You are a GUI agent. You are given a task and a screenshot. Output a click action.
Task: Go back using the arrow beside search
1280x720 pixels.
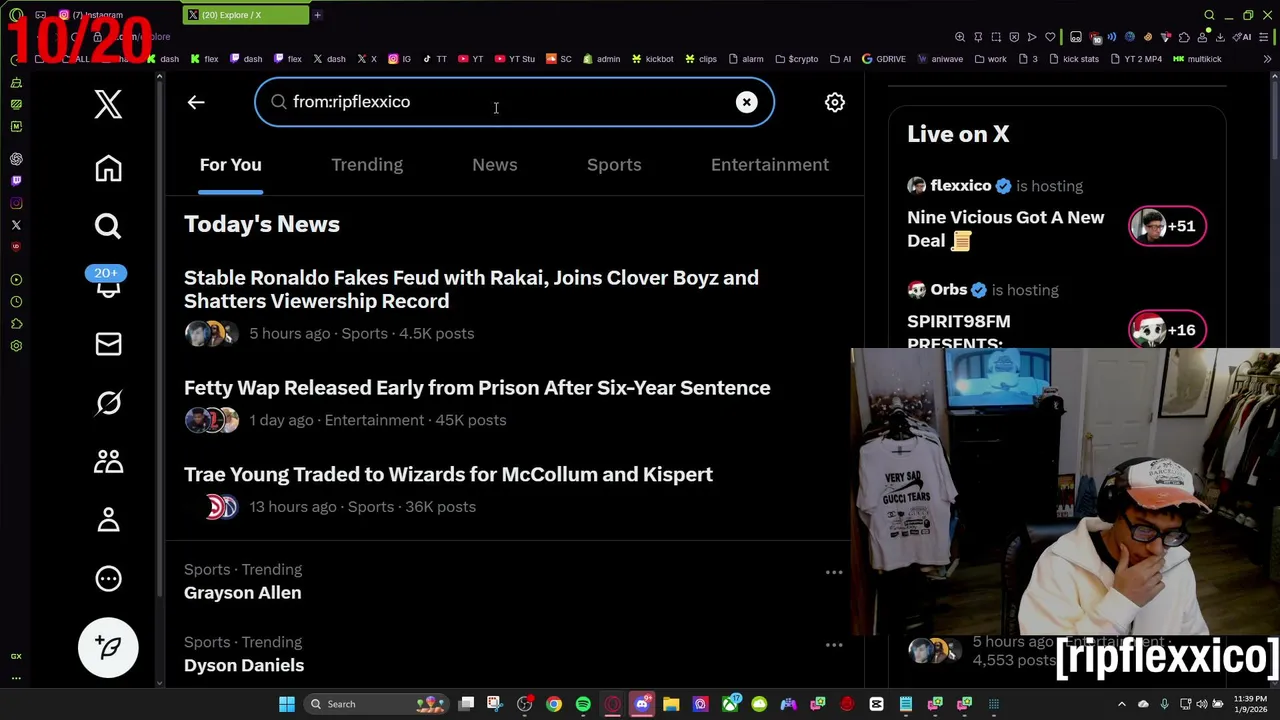pyautogui.click(x=196, y=102)
